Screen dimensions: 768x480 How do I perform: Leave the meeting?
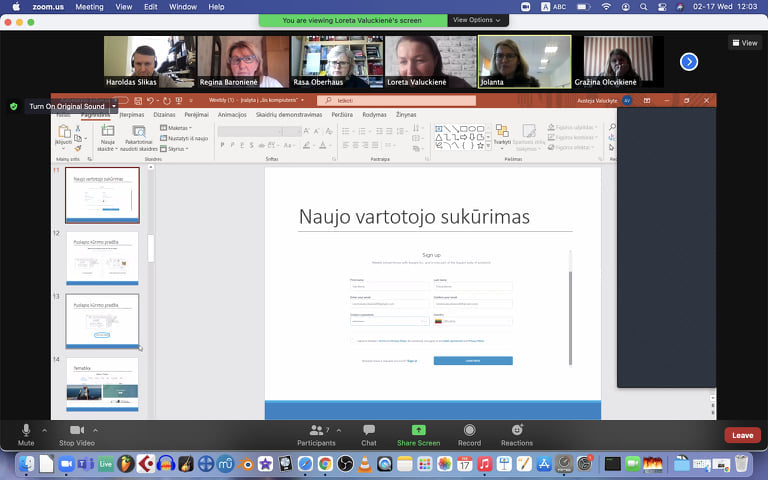pos(743,435)
